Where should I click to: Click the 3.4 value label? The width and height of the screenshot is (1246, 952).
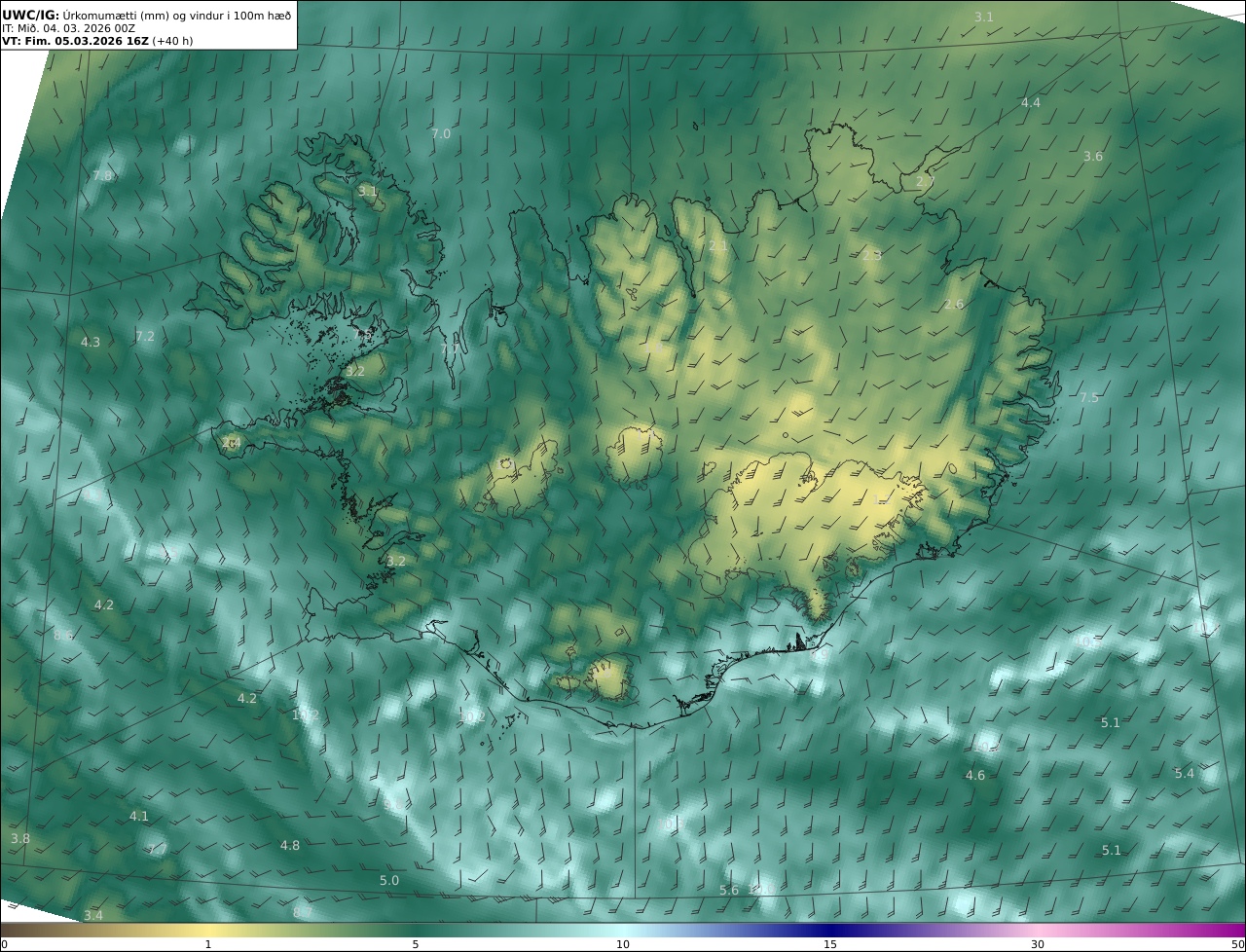tap(93, 915)
